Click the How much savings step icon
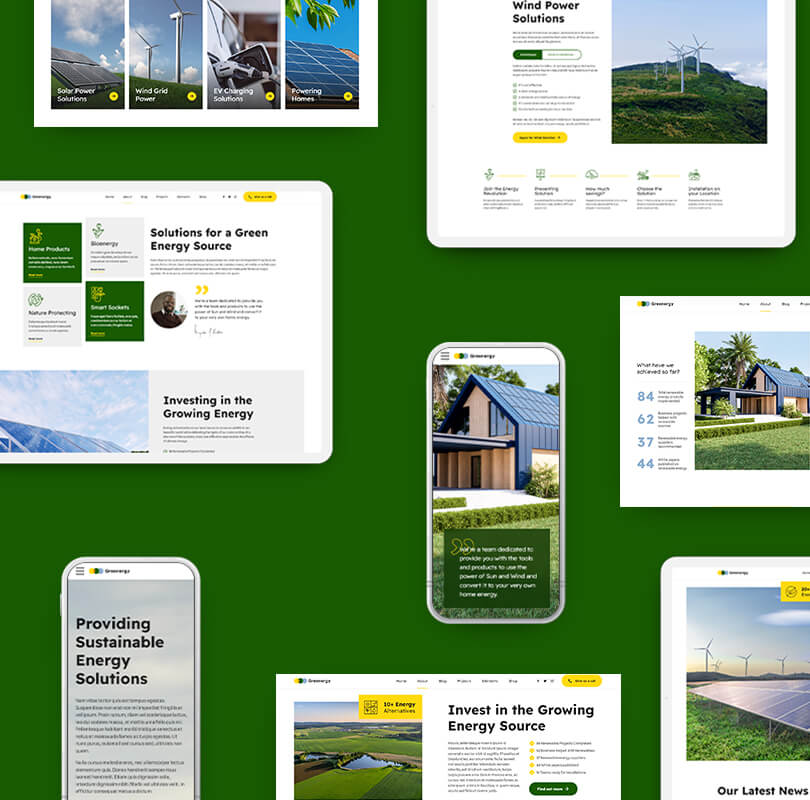The height and width of the screenshot is (800, 810). coord(591,175)
